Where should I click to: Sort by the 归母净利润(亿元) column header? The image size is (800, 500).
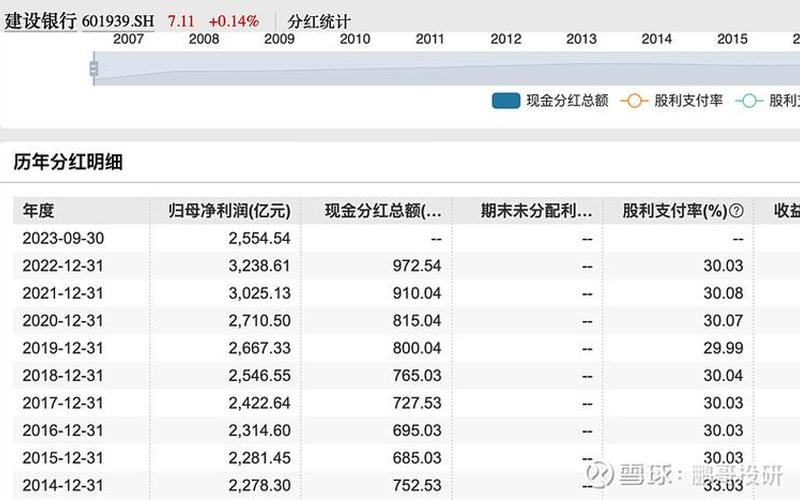(229, 211)
